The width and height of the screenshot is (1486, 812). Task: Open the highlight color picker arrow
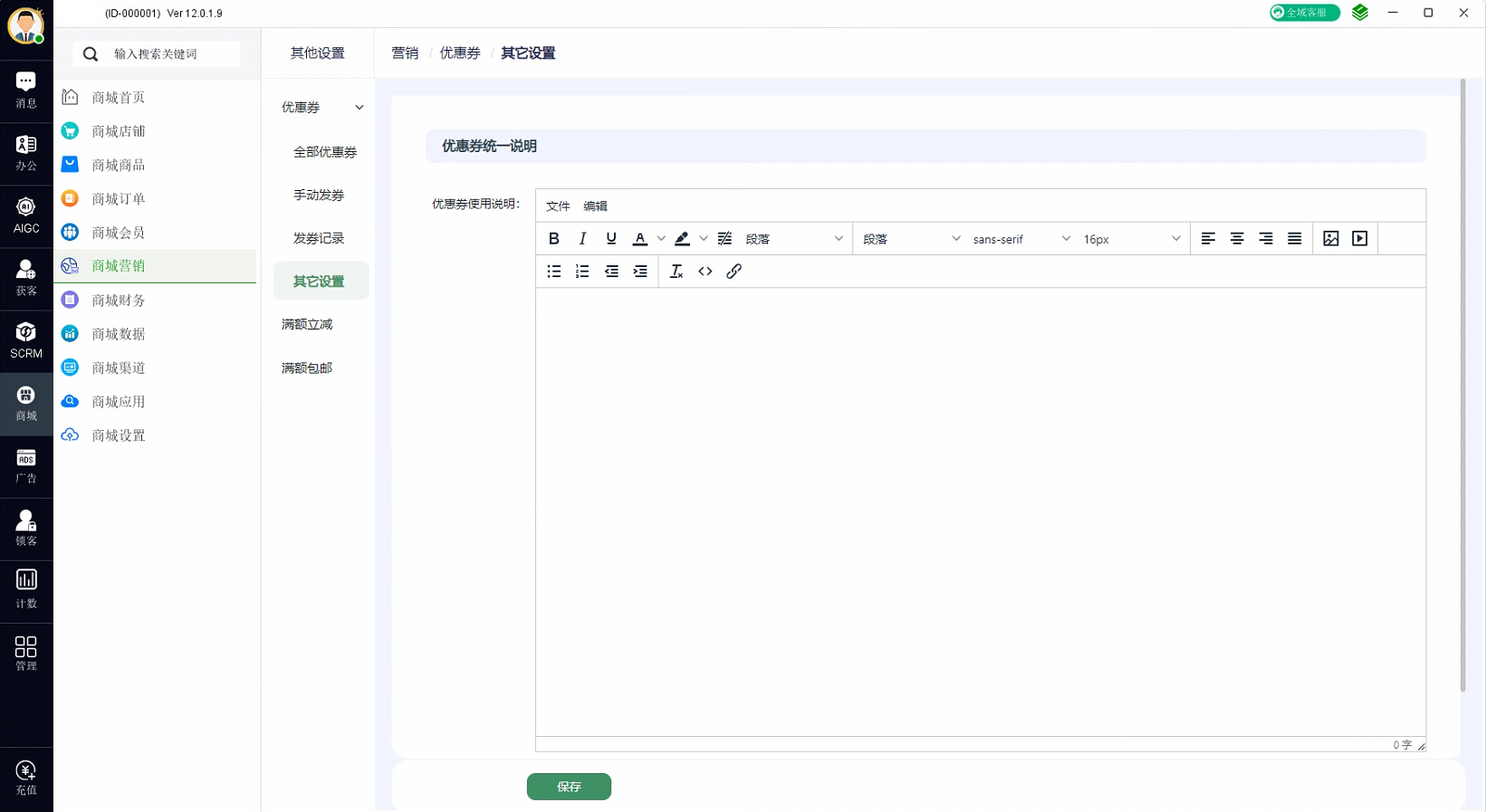coord(704,239)
